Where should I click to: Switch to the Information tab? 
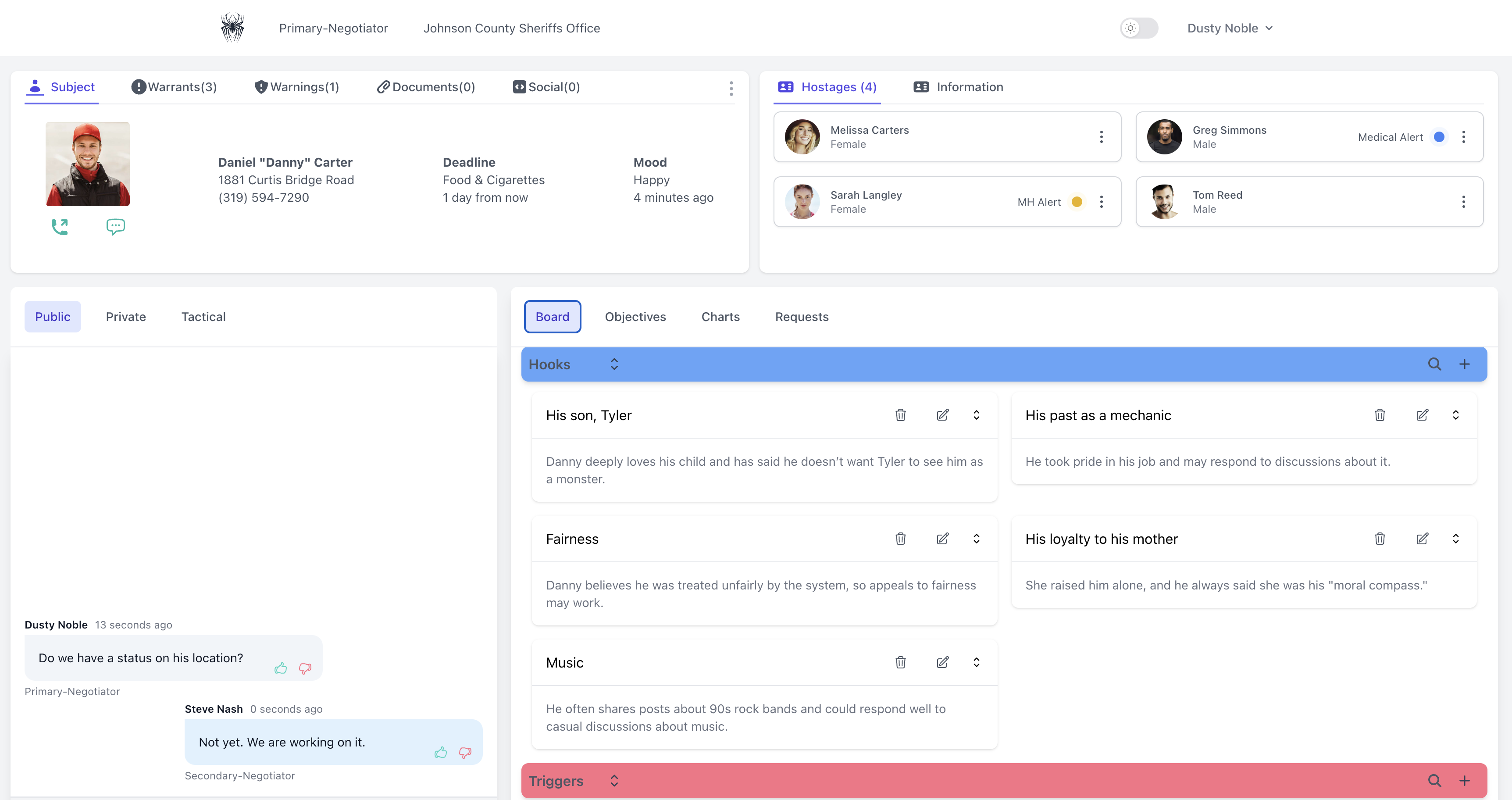[958, 87]
